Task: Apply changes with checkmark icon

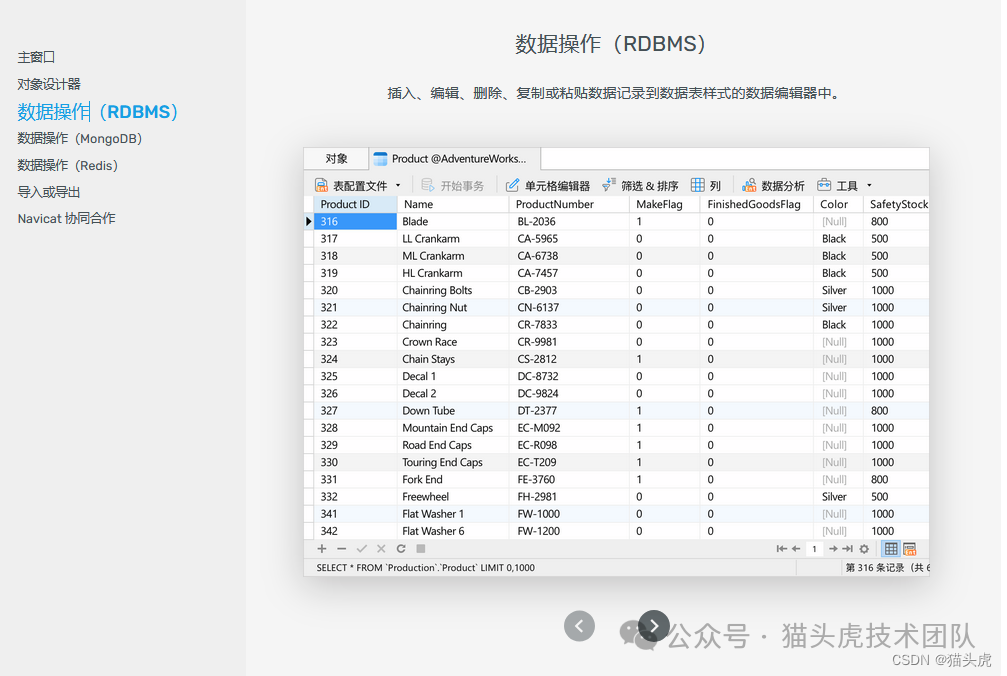Action: point(362,549)
